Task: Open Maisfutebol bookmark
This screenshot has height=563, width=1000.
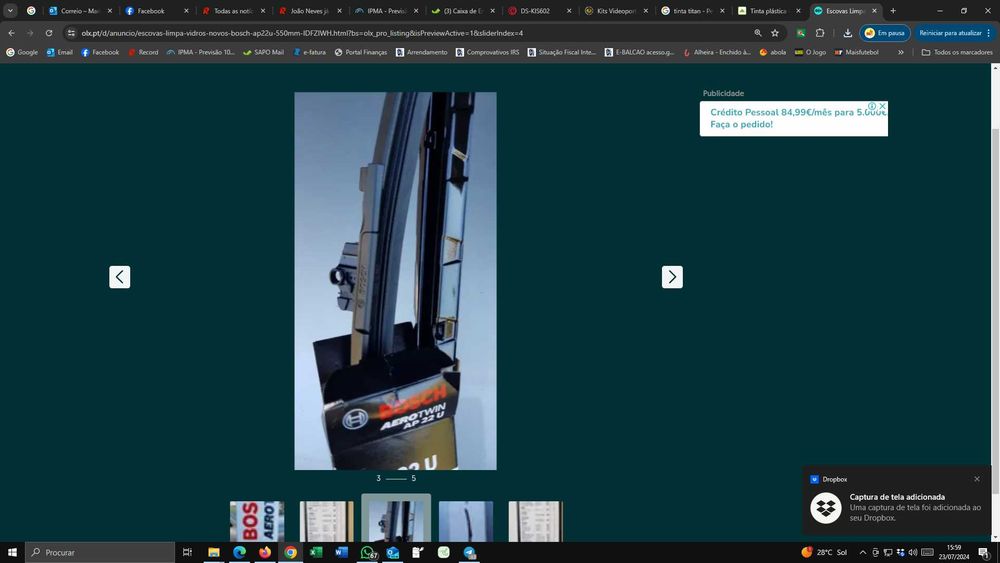Action: pos(856,52)
